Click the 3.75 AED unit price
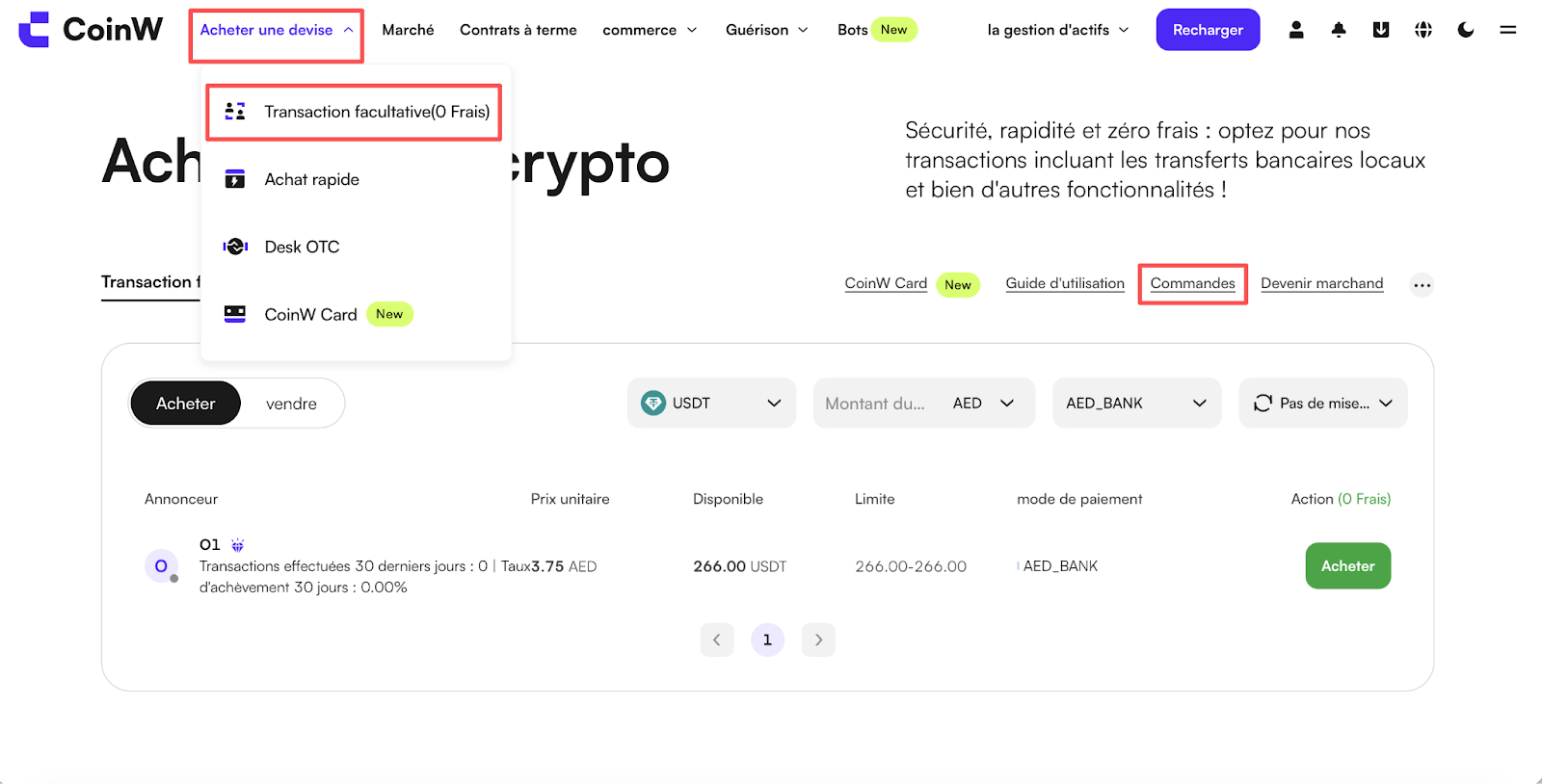Screen dimensions: 1542x784 564,566
